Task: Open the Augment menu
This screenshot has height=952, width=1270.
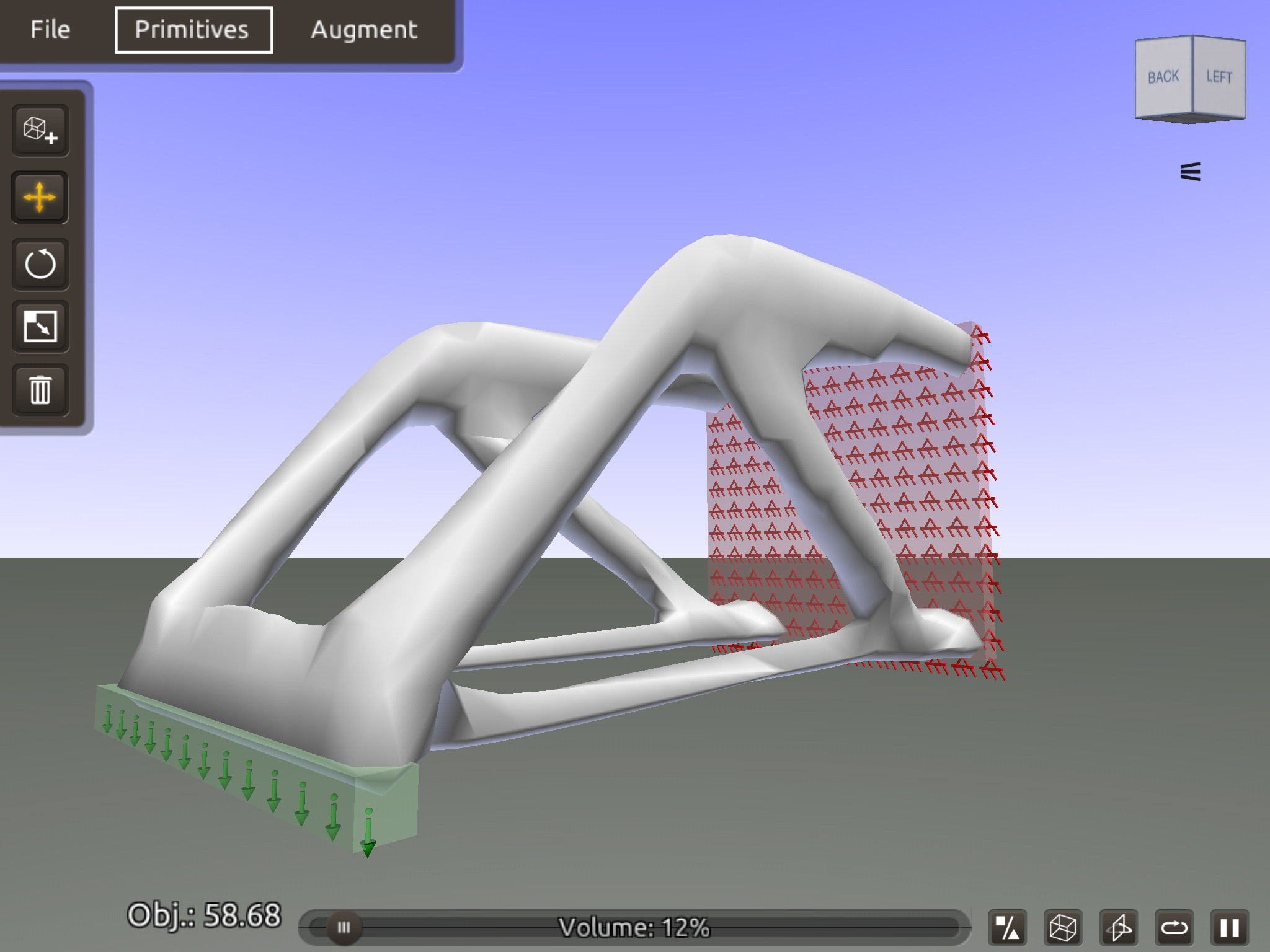Action: pos(364,30)
